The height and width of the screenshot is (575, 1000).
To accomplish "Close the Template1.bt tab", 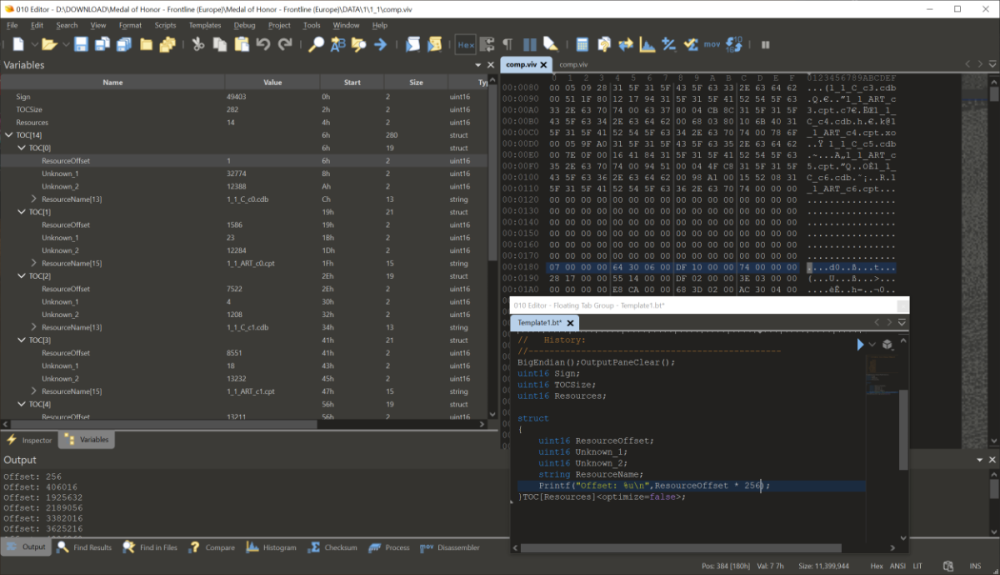I will click(x=570, y=323).
